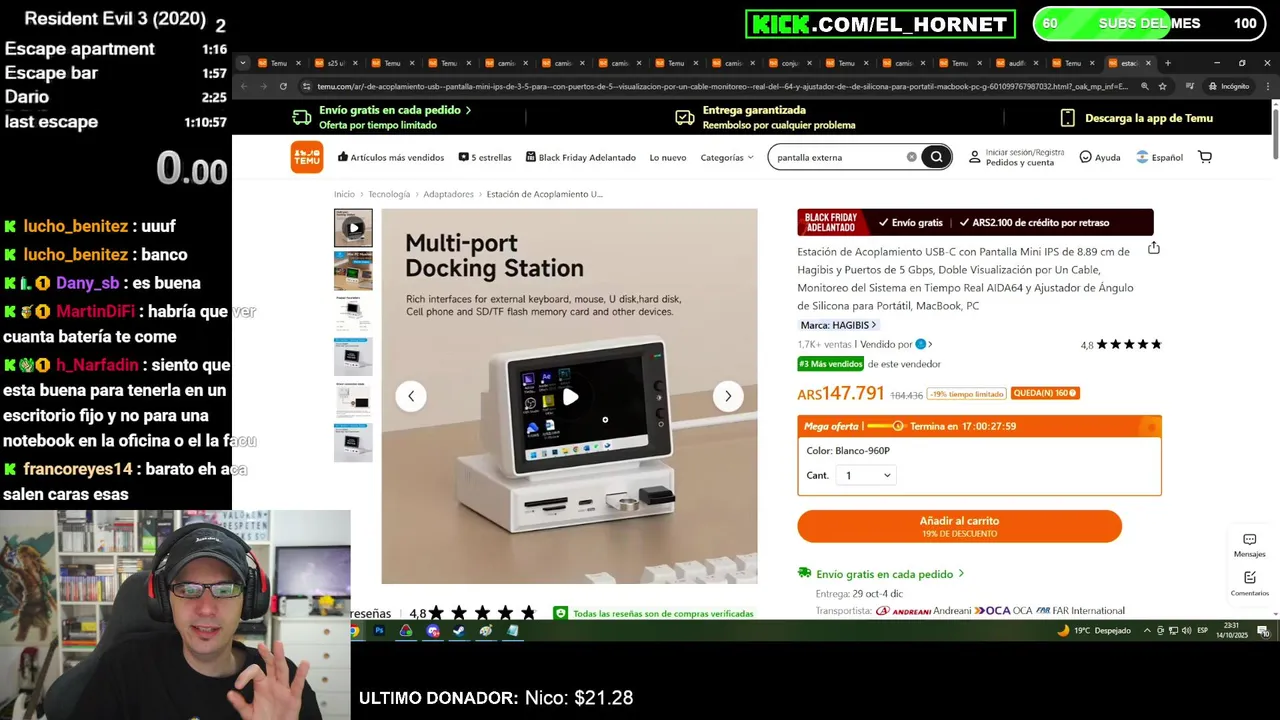
Task: Open a new browser tab with plus
Action: (x=1167, y=63)
